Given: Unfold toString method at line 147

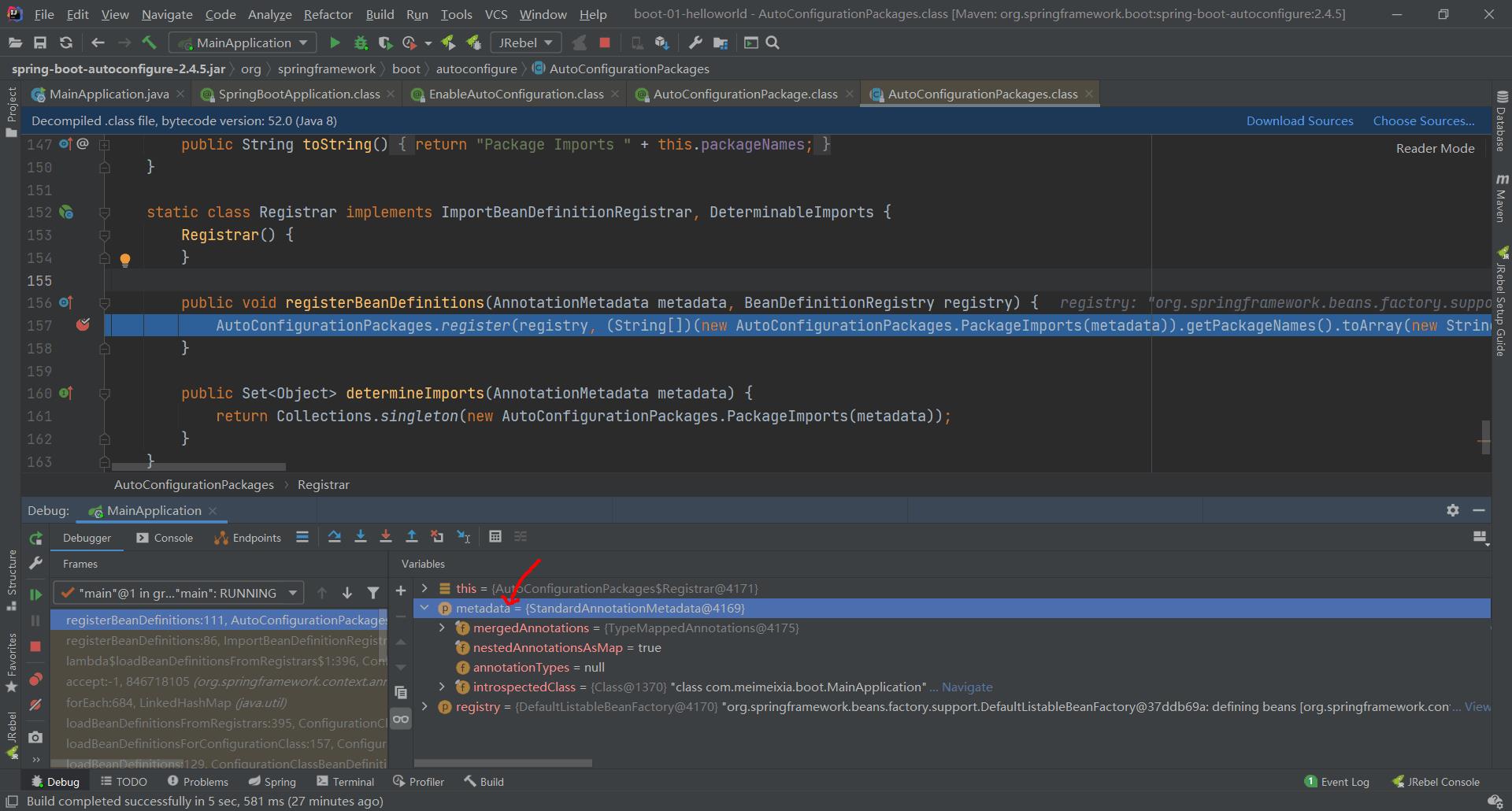Looking at the screenshot, I should click(104, 145).
